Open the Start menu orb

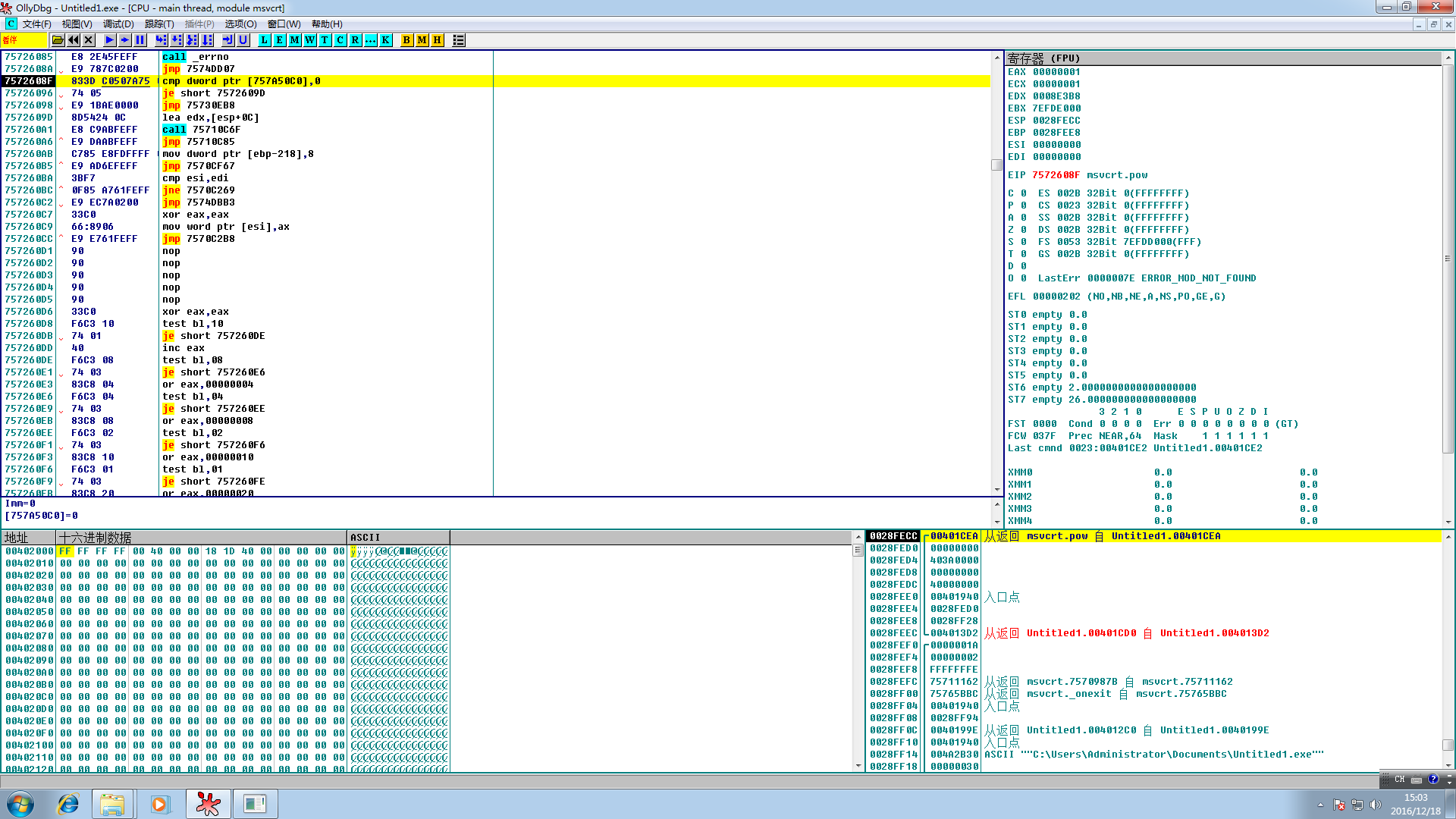(x=20, y=804)
